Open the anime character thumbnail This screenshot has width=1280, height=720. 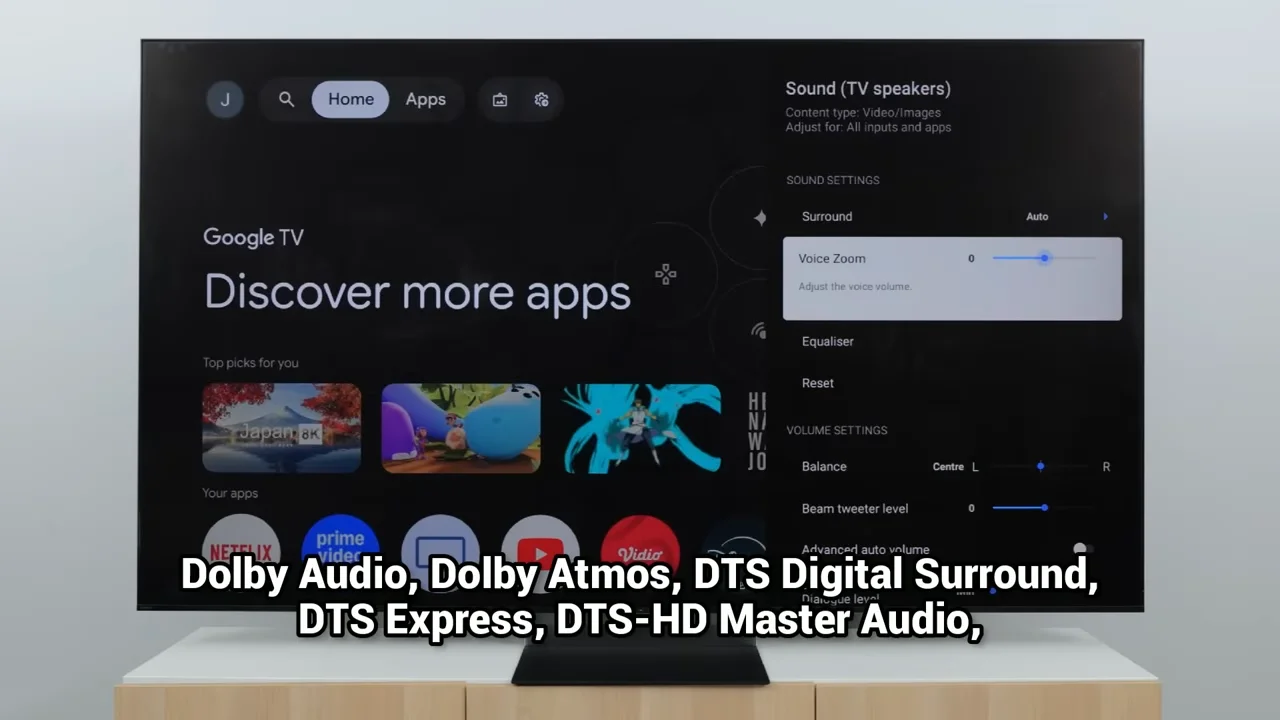pyautogui.click(x=641, y=428)
